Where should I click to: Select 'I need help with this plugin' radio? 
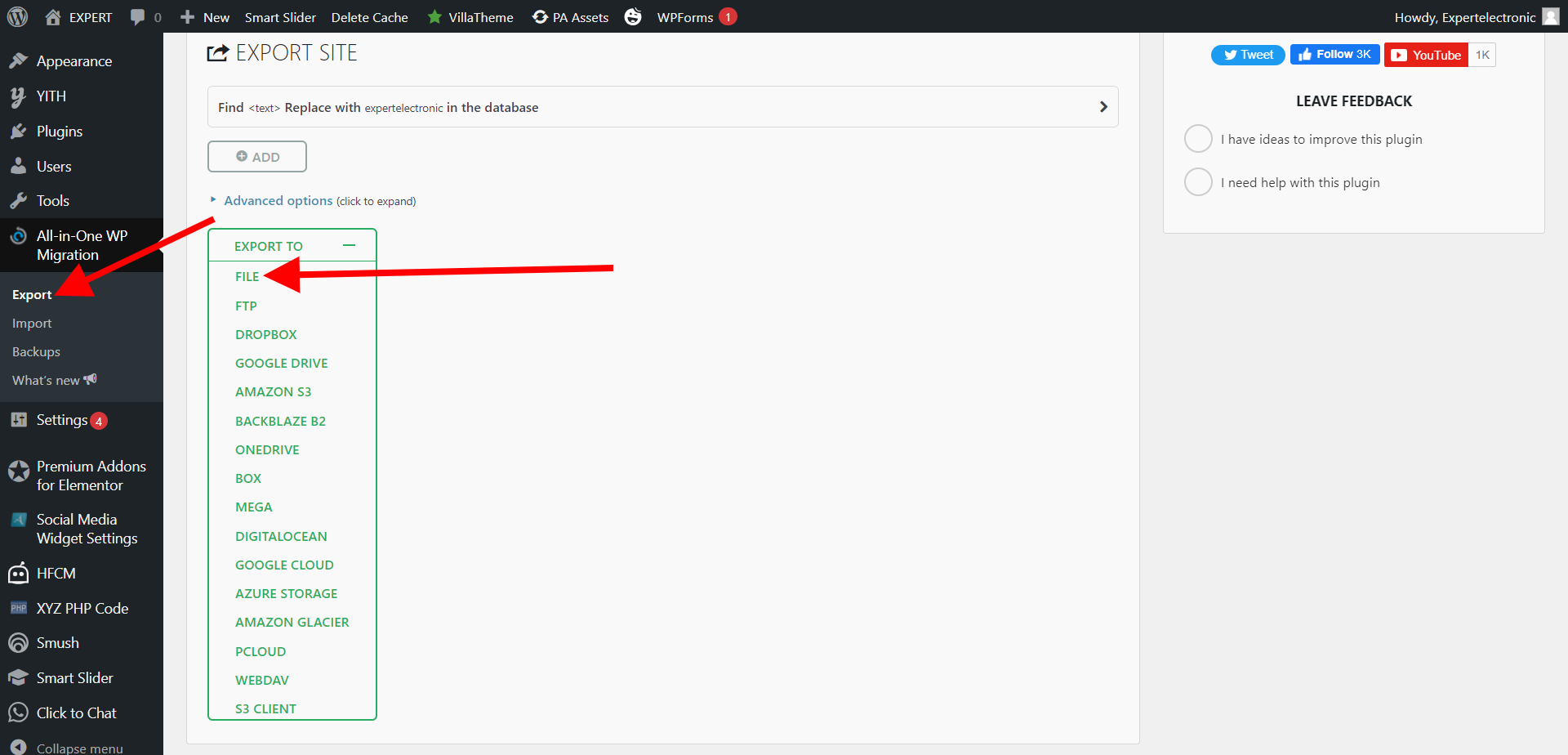(1198, 182)
